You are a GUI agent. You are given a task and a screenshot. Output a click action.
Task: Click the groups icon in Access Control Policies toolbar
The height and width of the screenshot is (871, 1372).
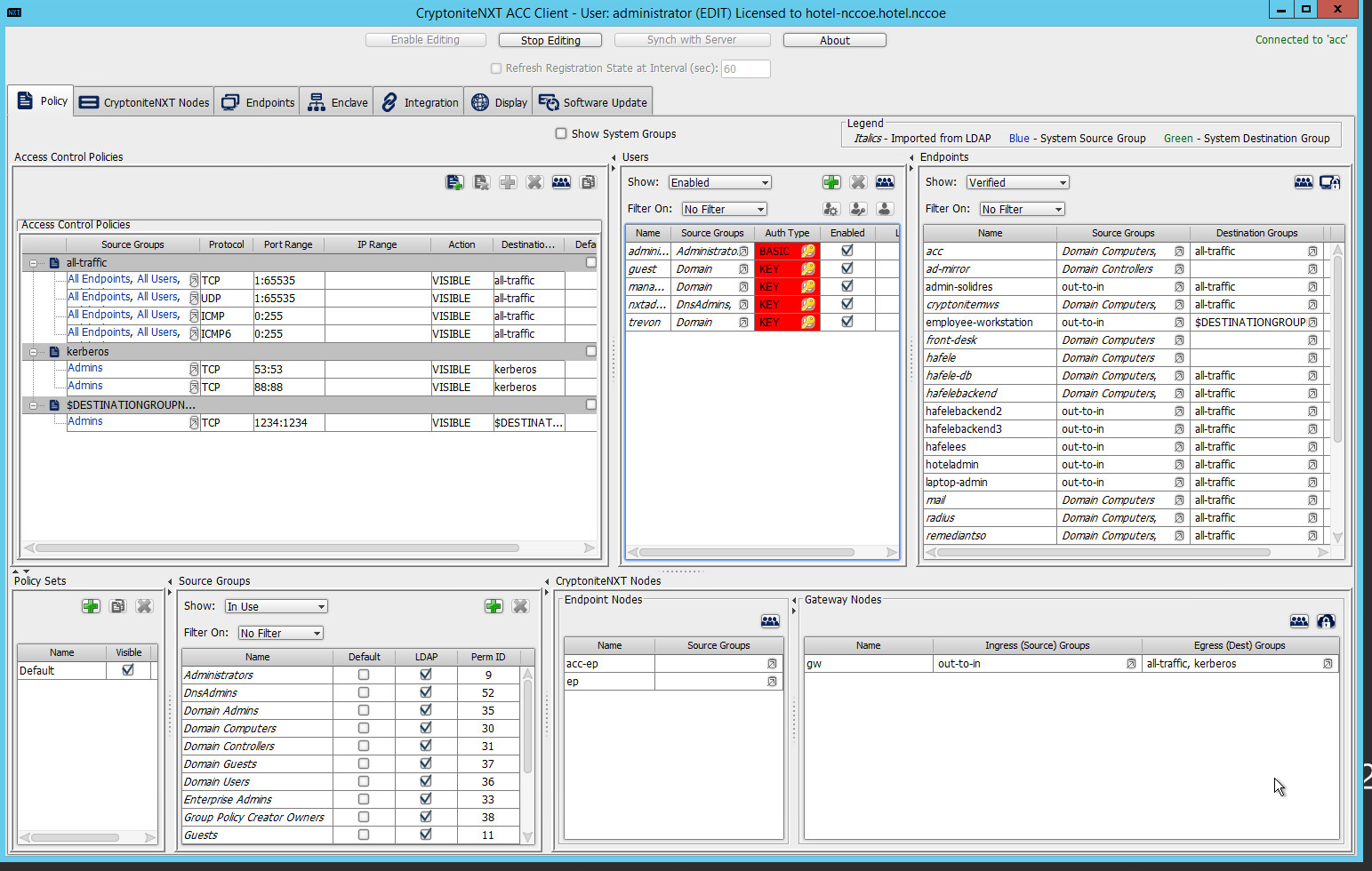click(561, 182)
